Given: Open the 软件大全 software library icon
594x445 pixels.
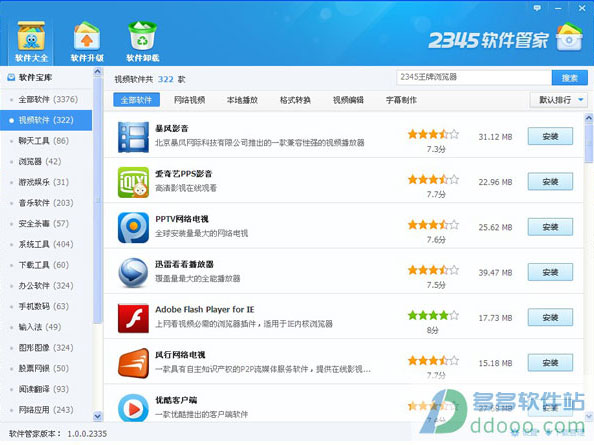Looking at the screenshot, I should (x=31, y=42).
